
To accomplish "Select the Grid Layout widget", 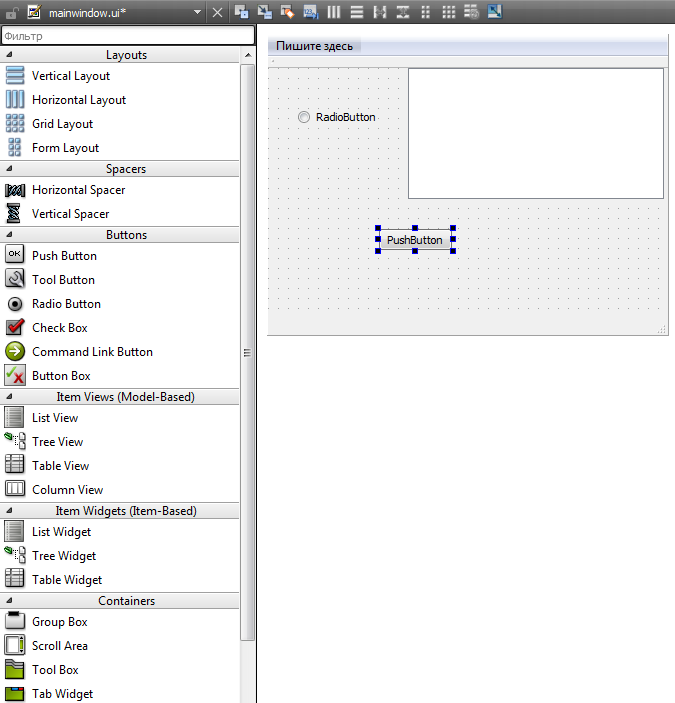I will click(120, 124).
